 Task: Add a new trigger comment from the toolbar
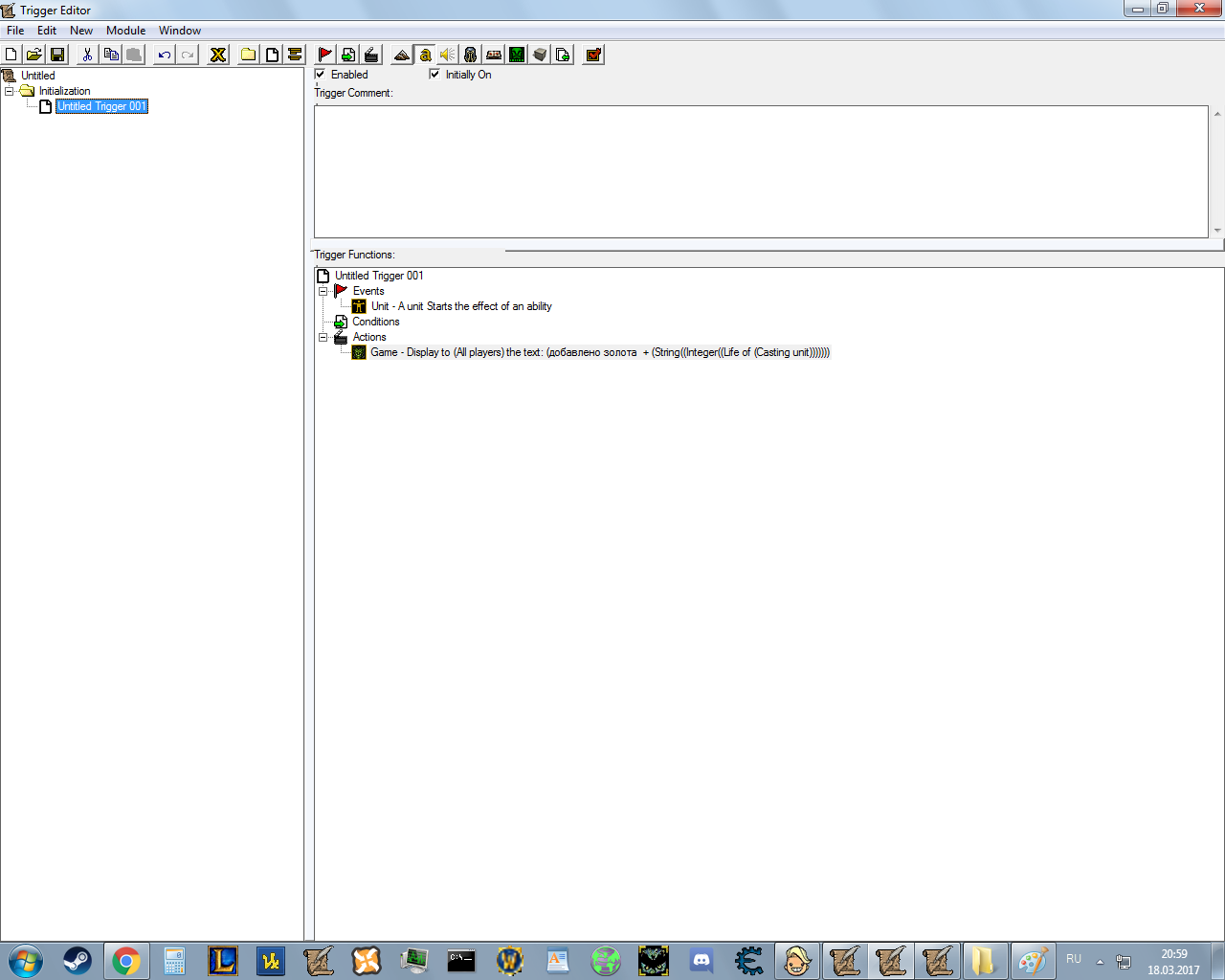click(x=295, y=55)
